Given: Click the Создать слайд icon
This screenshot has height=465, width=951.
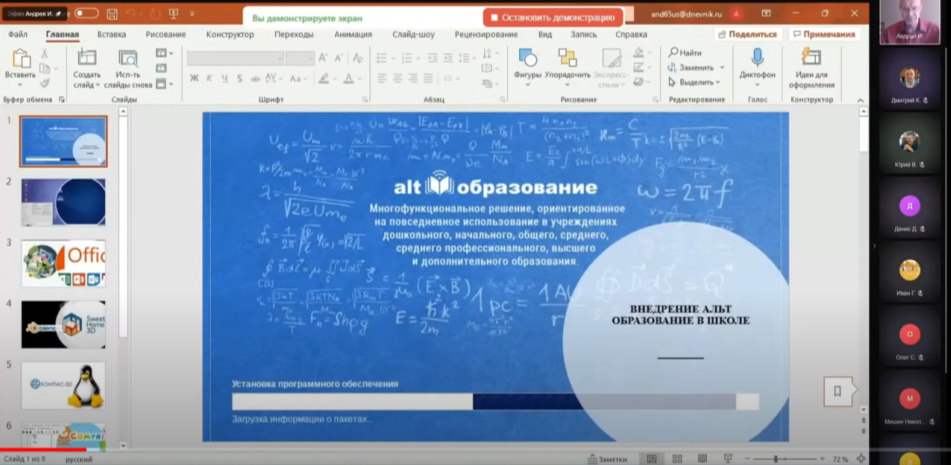Looking at the screenshot, I should [x=87, y=59].
